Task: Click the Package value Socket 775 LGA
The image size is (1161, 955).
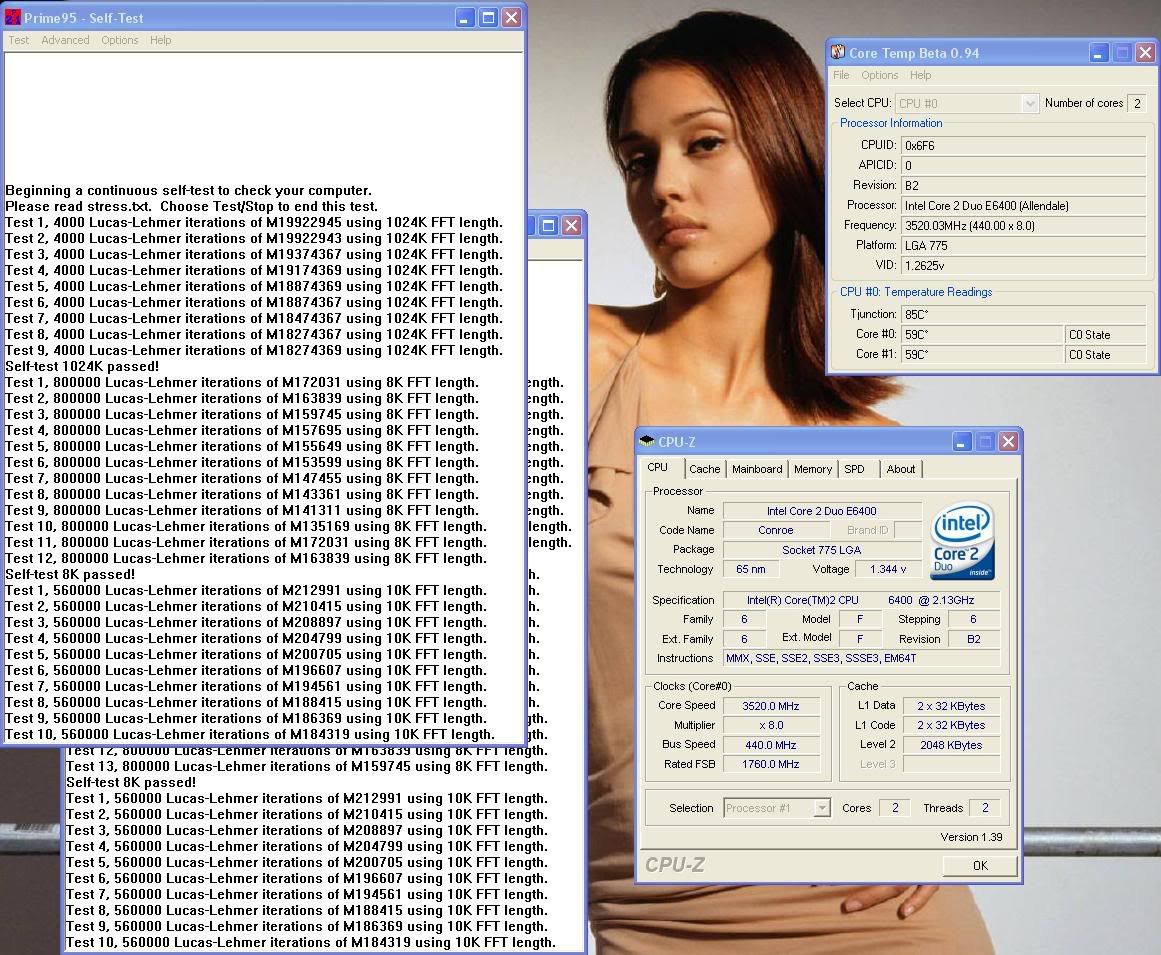Action: [x=822, y=549]
